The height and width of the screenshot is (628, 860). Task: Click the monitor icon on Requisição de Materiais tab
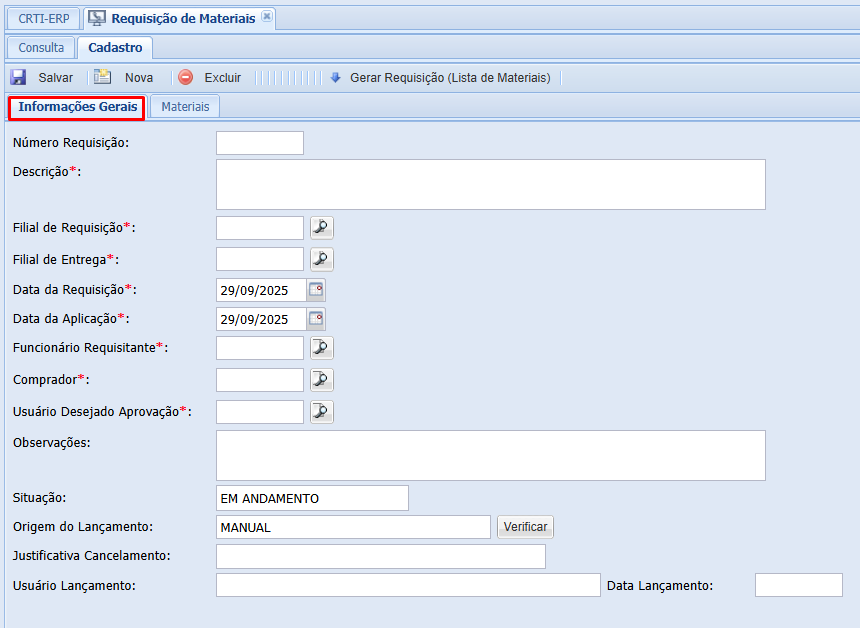(x=97, y=18)
